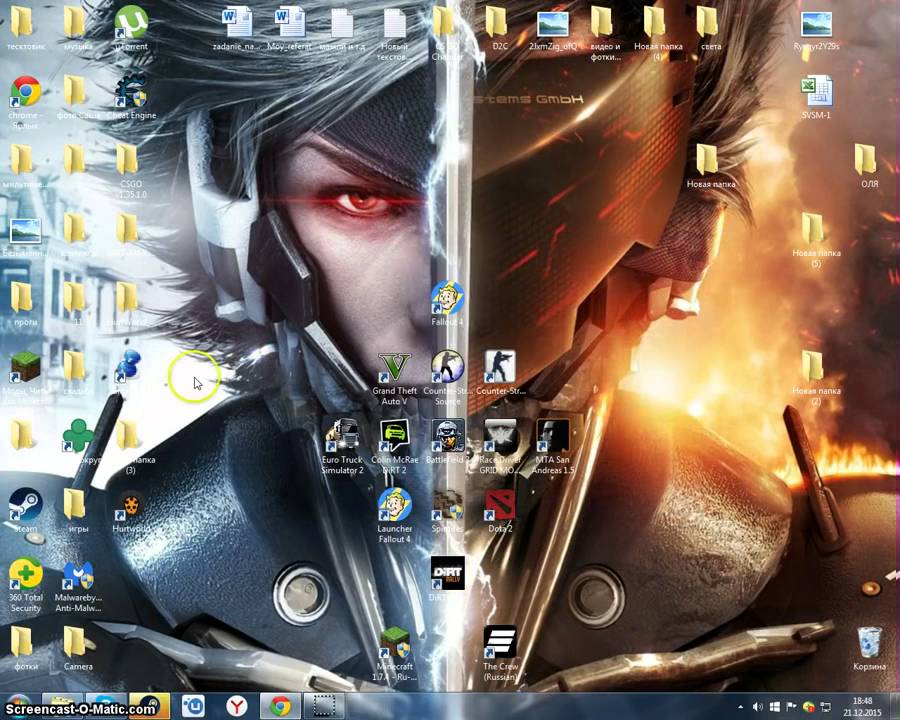Open the D2C folder
The height and width of the screenshot is (720, 900).
[x=500, y=29]
